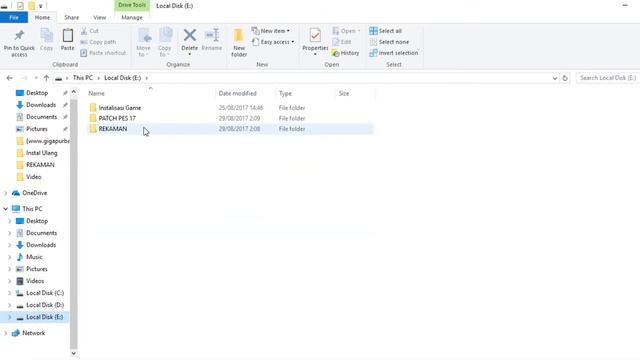
Task: Open Easy access dropdown
Action: [273, 42]
